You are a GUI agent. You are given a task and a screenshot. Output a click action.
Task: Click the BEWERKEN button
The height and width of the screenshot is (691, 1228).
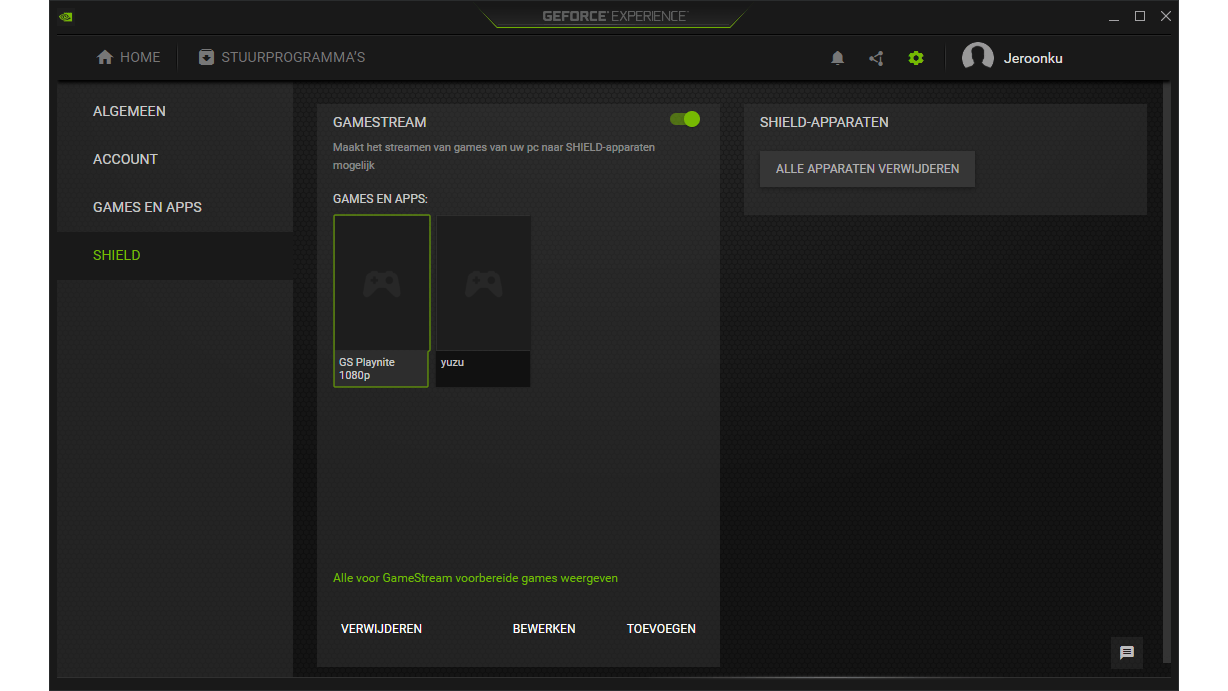[x=544, y=629]
